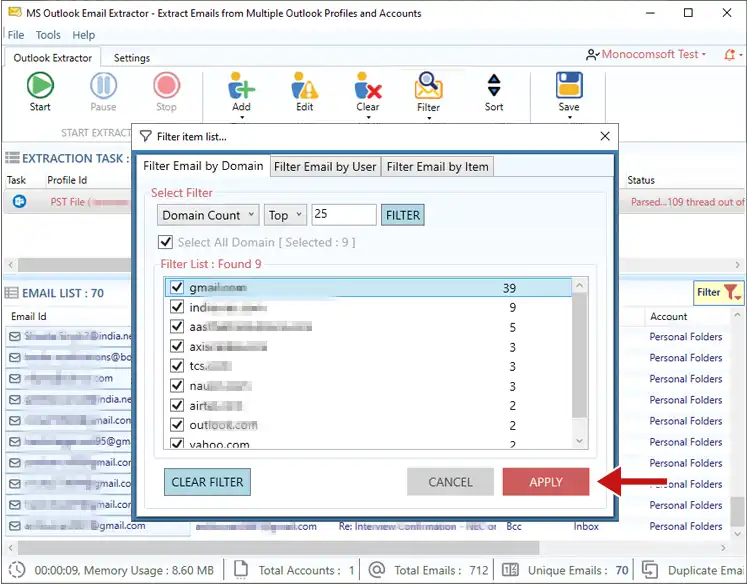Click the Duplicate Emails icon
This screenshot has width=749, height=585.
[x=650, y=570]
